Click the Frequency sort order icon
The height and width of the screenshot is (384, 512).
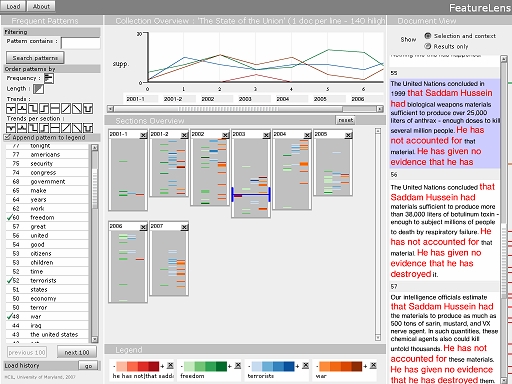[x=49, y=78]
